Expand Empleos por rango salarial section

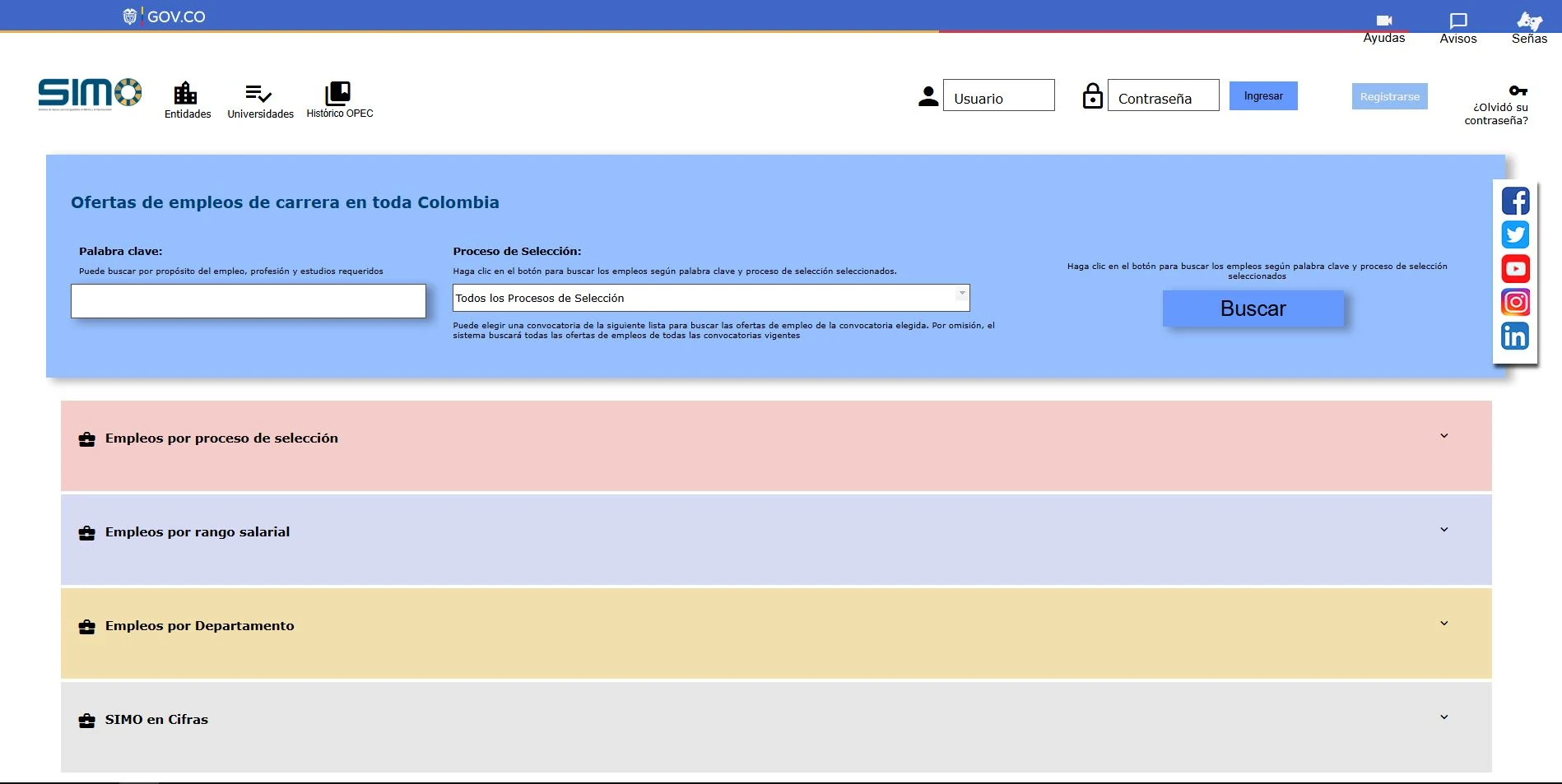1443,530
